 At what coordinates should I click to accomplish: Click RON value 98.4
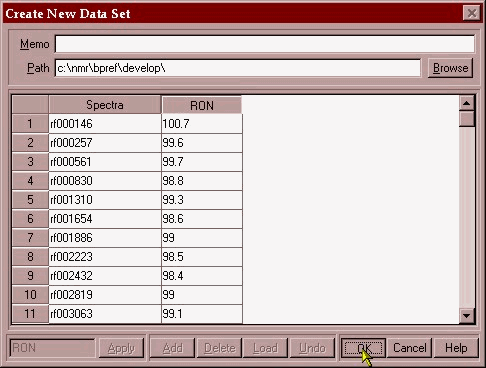202,276
